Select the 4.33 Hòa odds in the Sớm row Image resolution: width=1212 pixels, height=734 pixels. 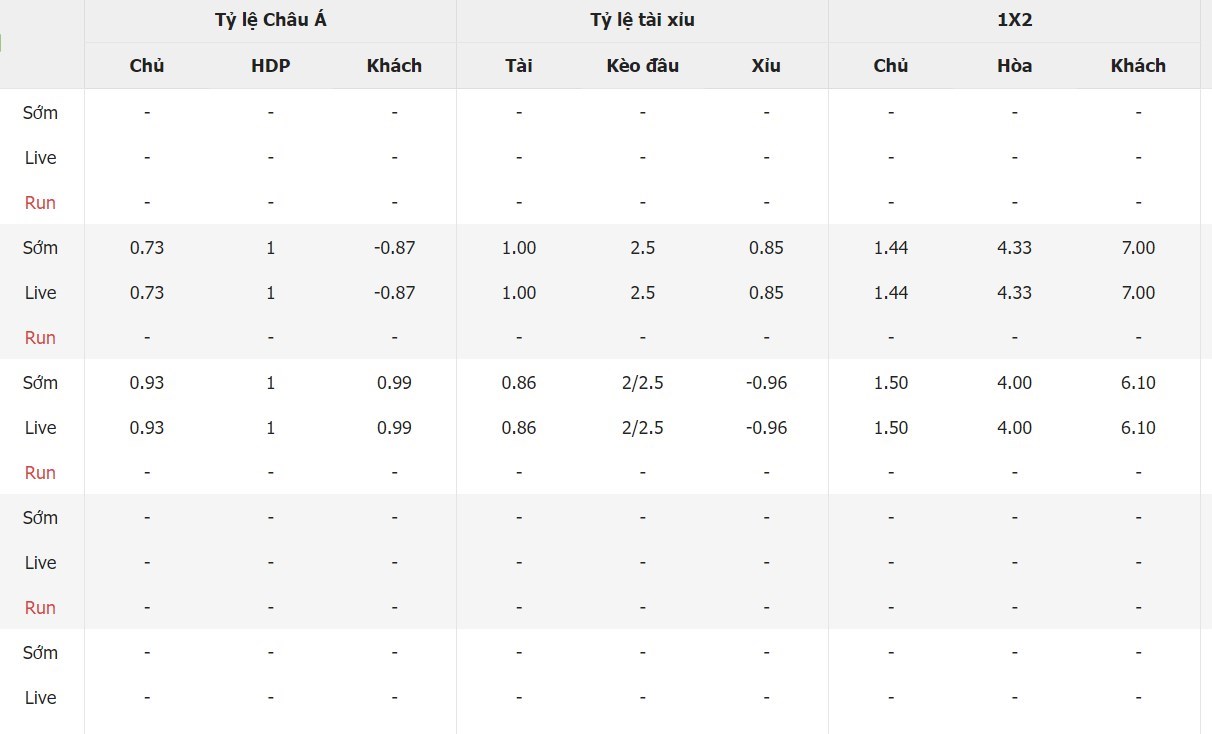pyautogui.click(x=1014, y=248)
